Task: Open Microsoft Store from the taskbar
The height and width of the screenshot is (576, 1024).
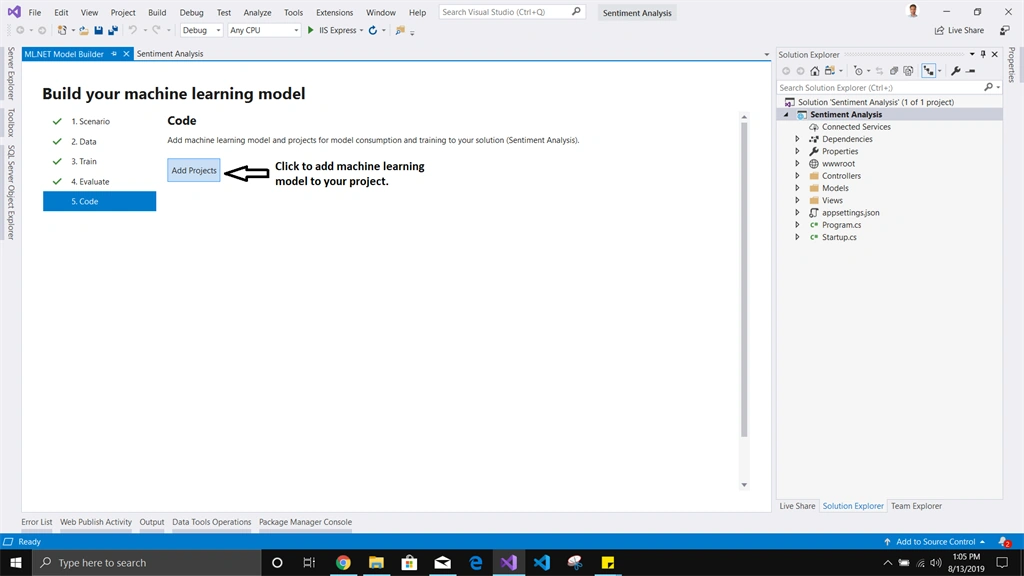Action: pyautogui.click(x=409, y=562)
